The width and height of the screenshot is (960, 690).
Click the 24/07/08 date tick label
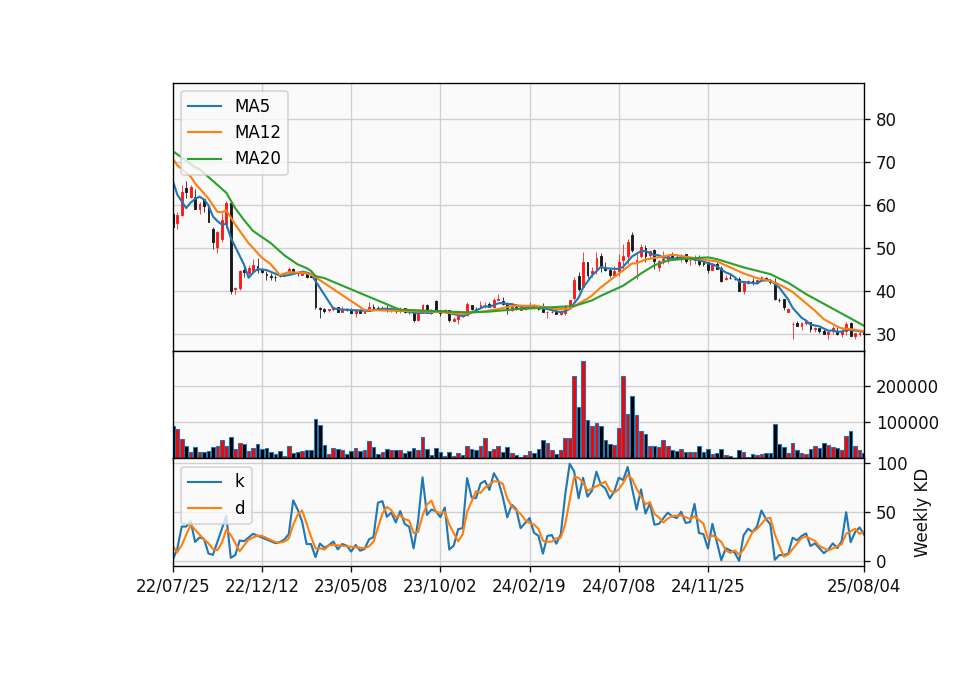(618, 586)
